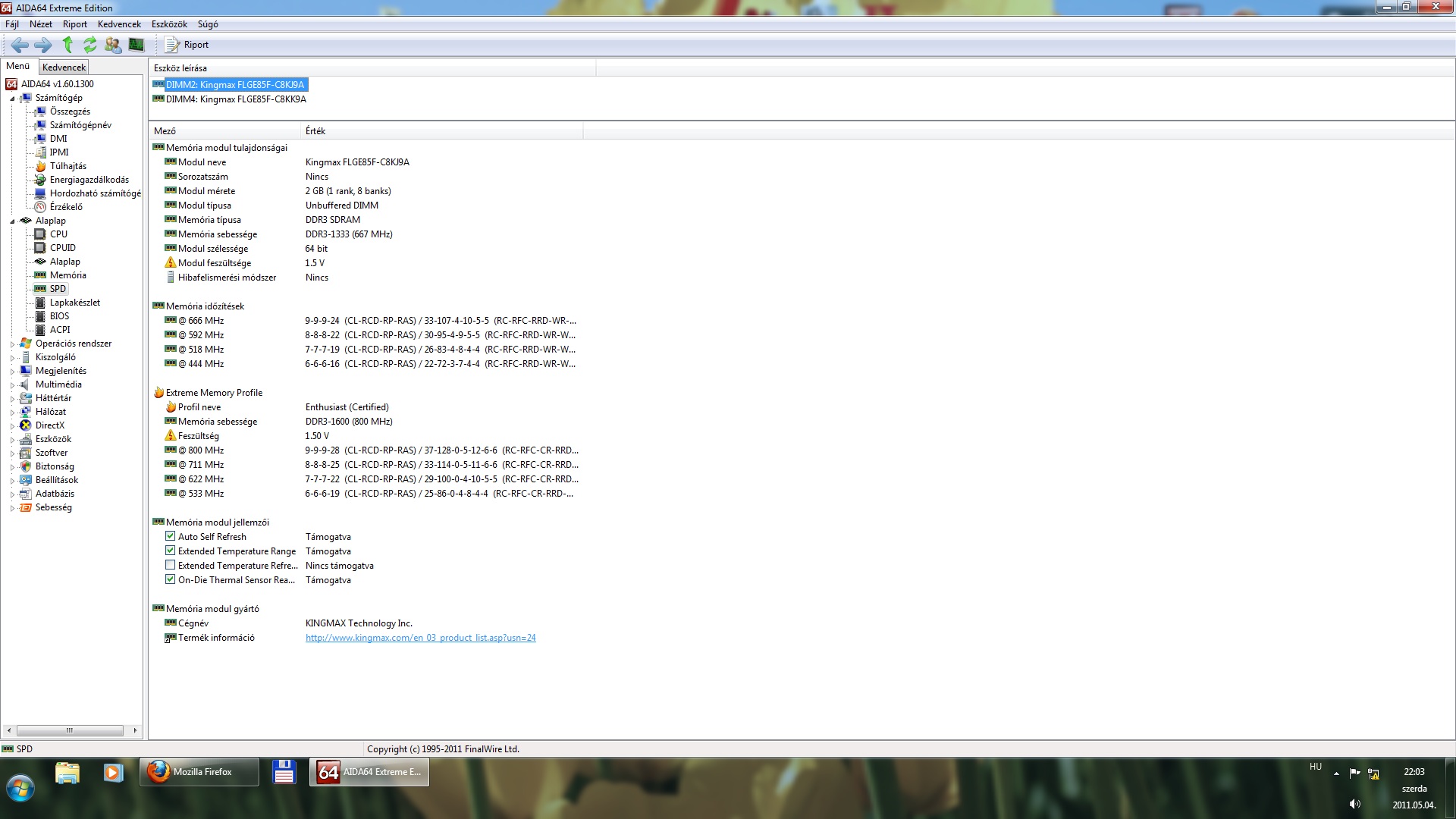Open the taskbar file explorer icon
The height and width of the screenshot is (819, 1456).
[67, 772]
